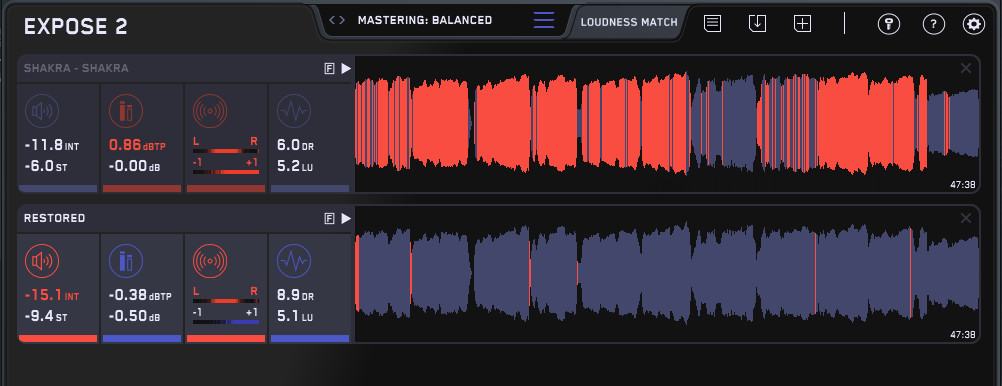Select the -15.1 INT loudness value
The image size is (1002, 386).
(x=52, y=296)
